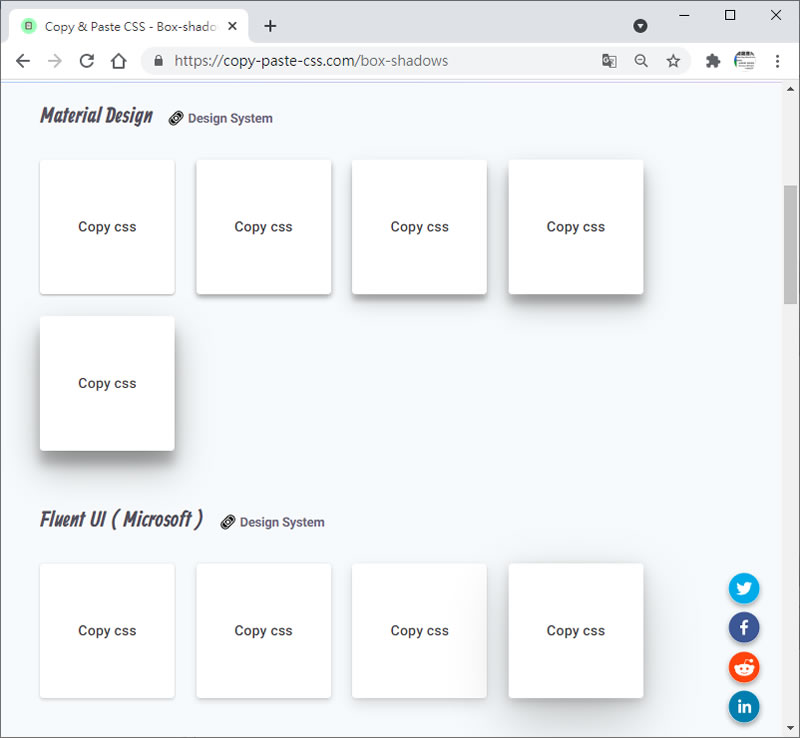Copy css of third Material Design card
Screen dimensions: 800x738
[419, 227]
